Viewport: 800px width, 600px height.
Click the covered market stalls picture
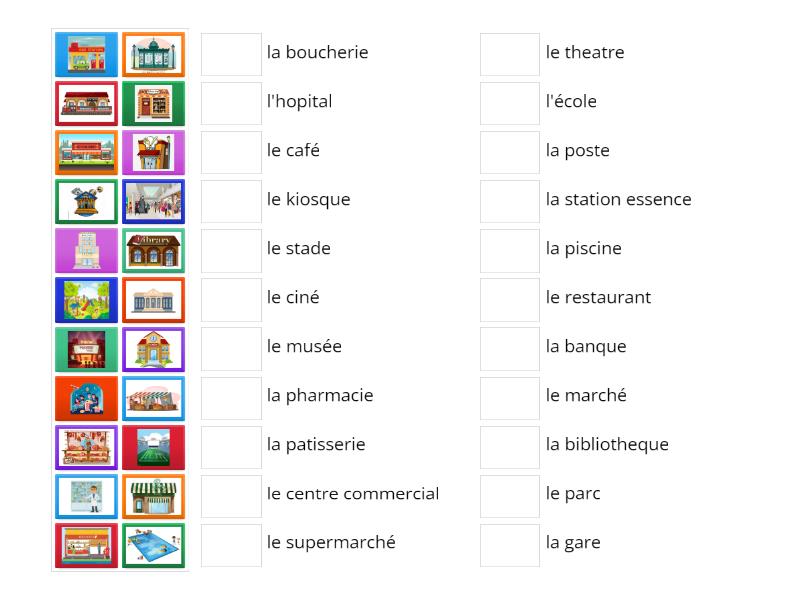pos(153,397)
